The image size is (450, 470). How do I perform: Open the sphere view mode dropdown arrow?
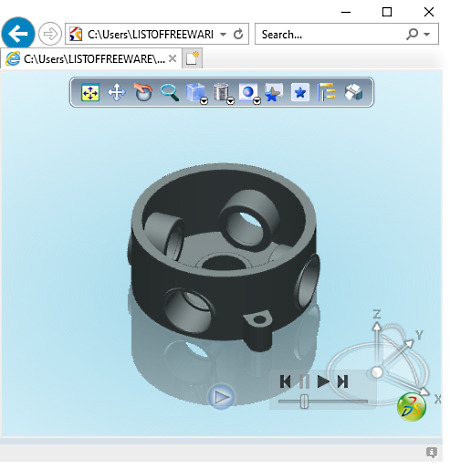point(257,101)
